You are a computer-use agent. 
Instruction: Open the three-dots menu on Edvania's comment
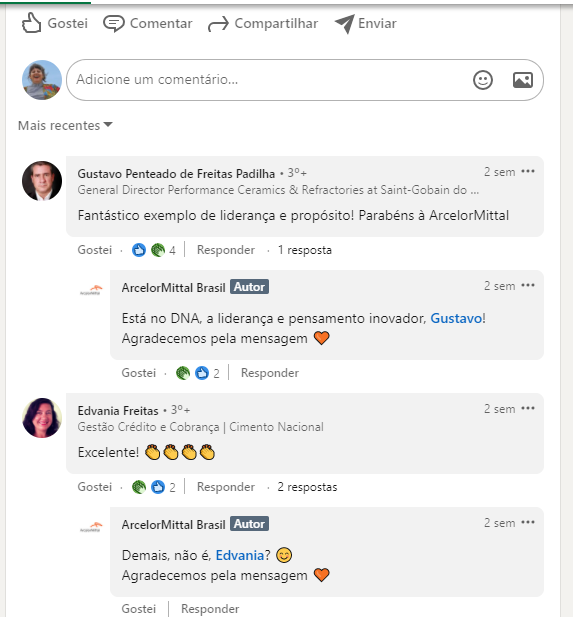tap(528, 408)
